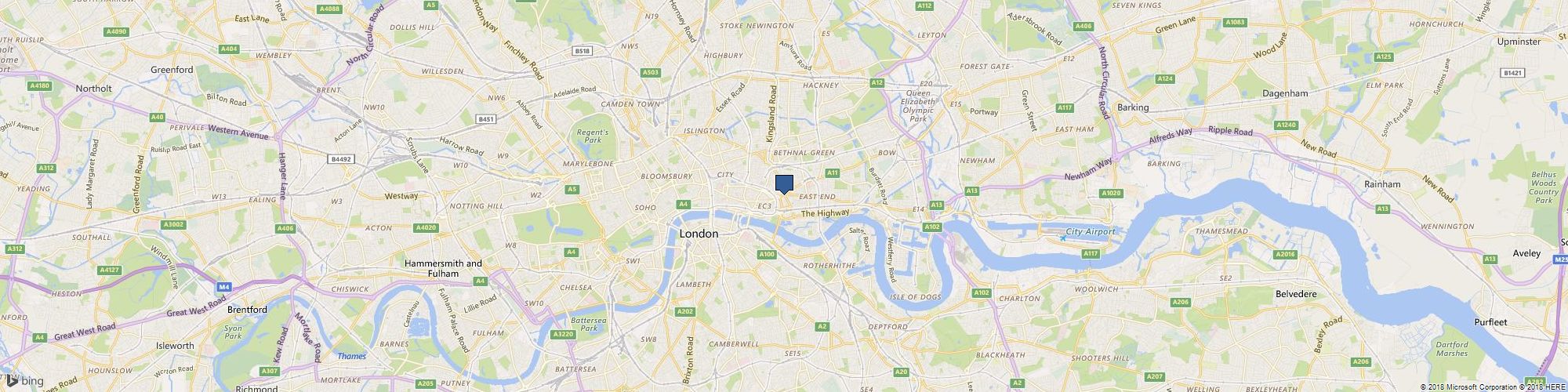Click the Hammersmith and Fulham label

click(x=443, y=268)
